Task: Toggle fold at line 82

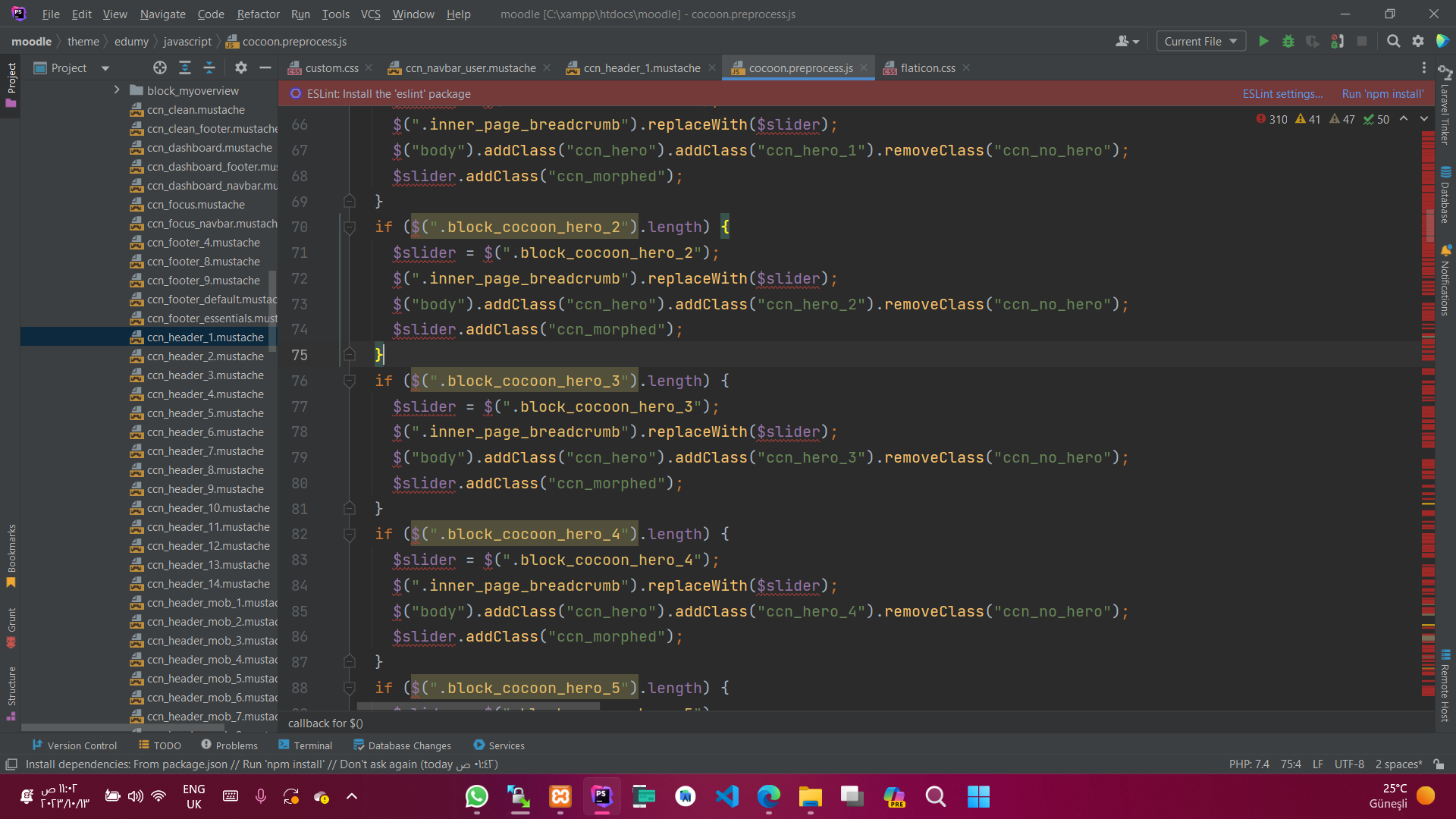Action: pyautogui.click(x=350, y=535)
